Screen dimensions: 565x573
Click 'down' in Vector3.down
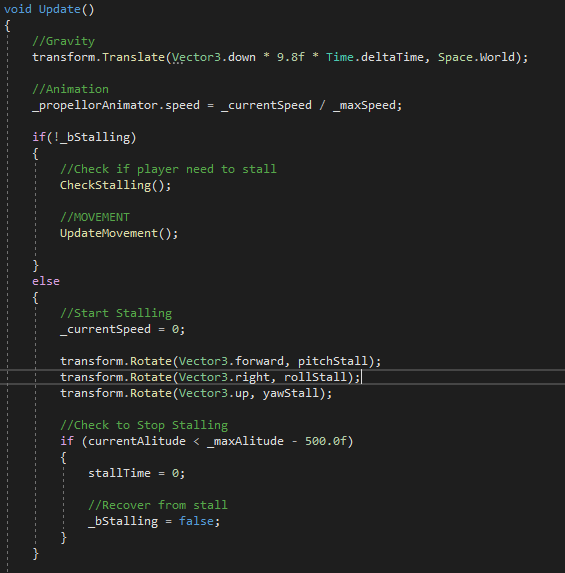coord(242,57)
